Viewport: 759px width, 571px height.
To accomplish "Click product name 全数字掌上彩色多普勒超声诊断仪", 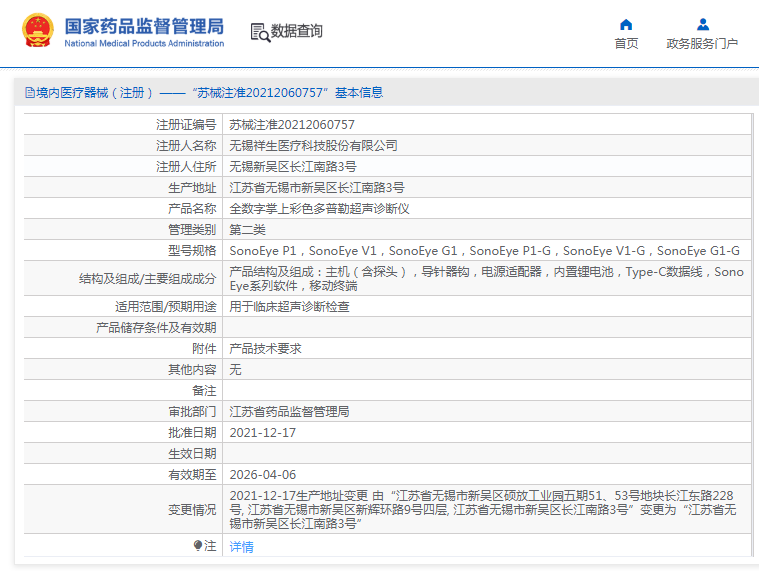I will coord(319,209).
